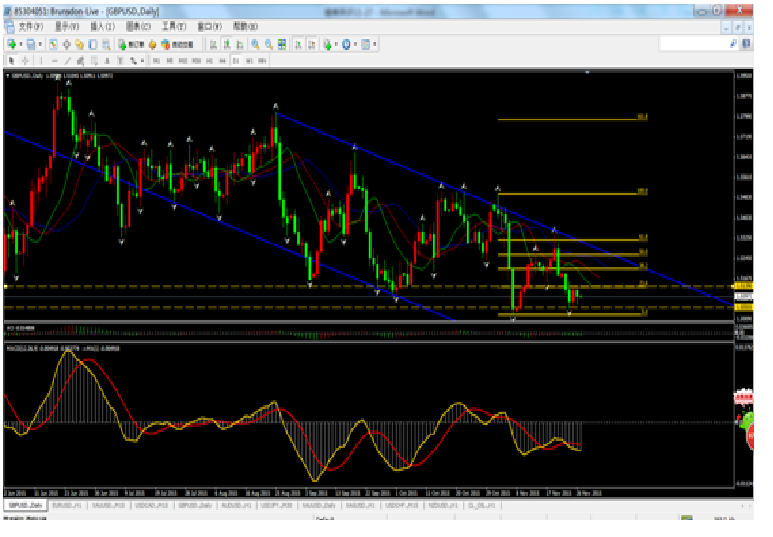Switch to the USDCHF,M15 chart tab

pyautogui.click(x=402, y=505)
